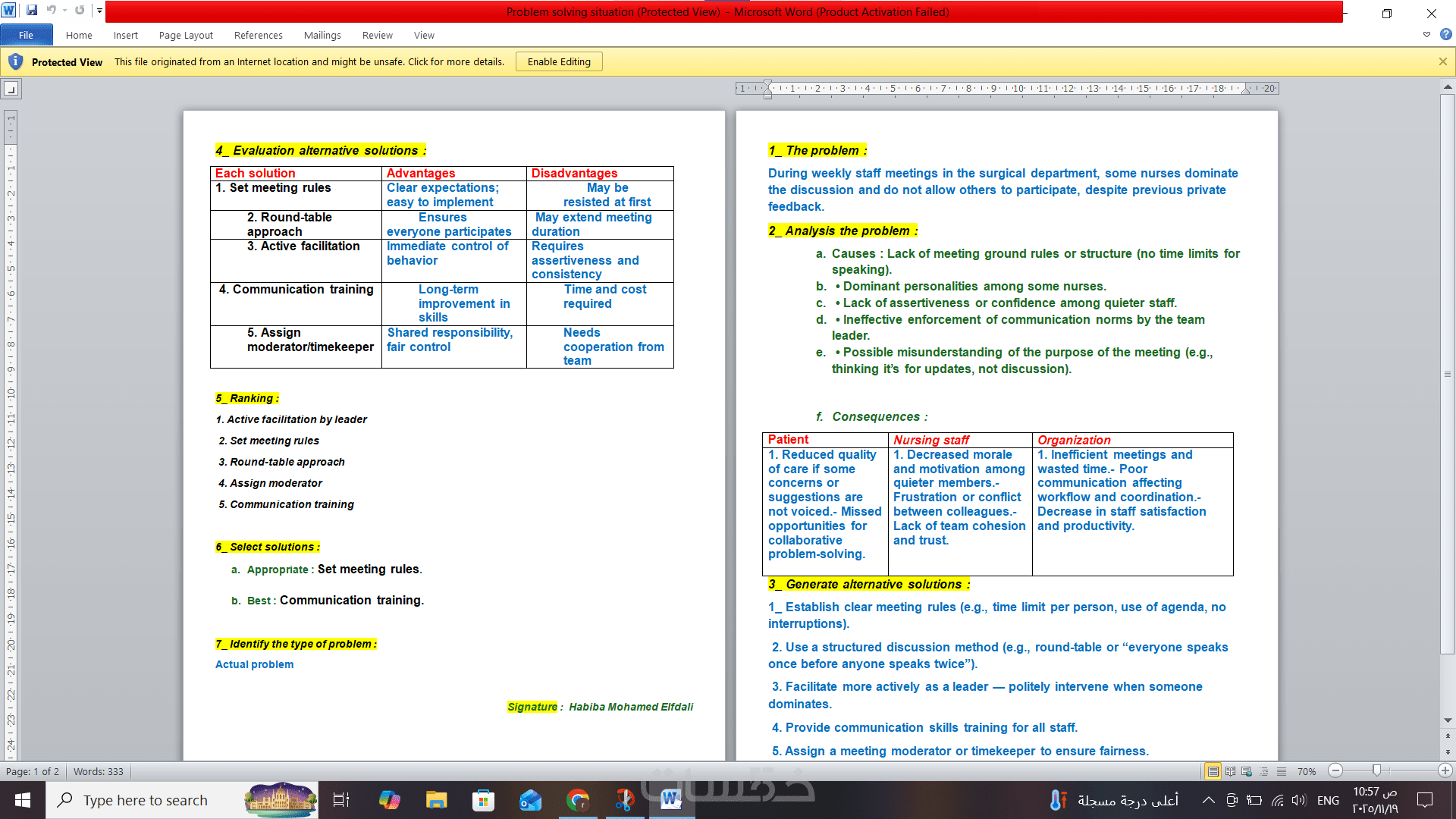Open the Page Layout tab
The height and width of the screenshot is (819, 1456).
(x=186, y=35)
